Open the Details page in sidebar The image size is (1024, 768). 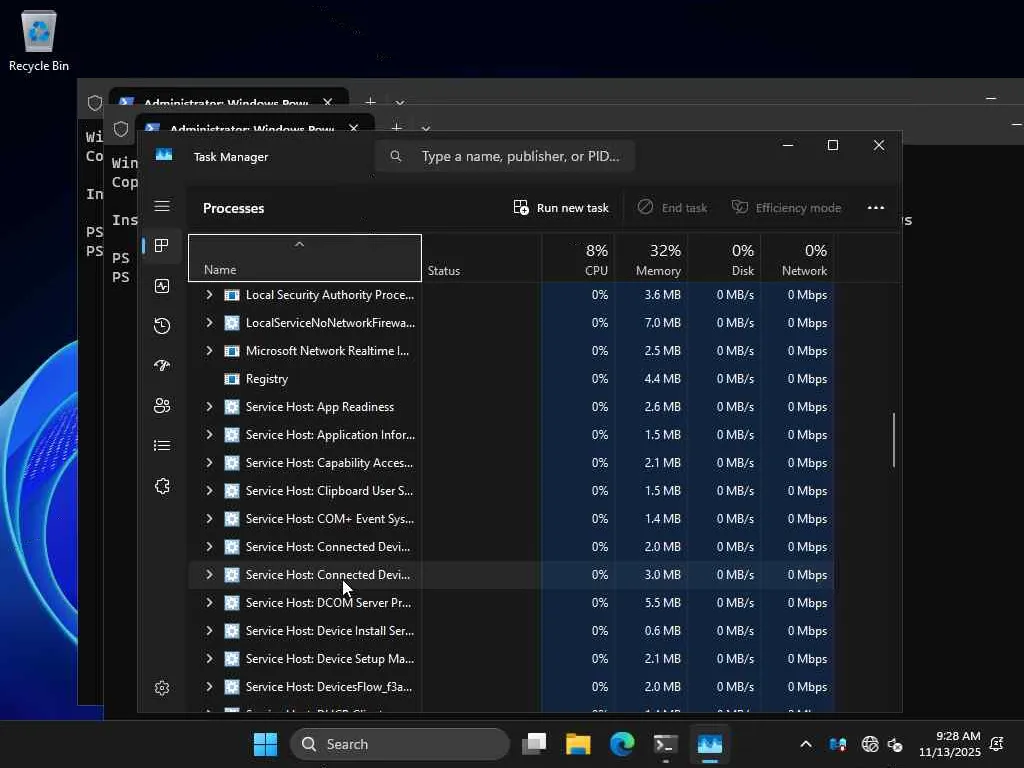click(162, 445)
